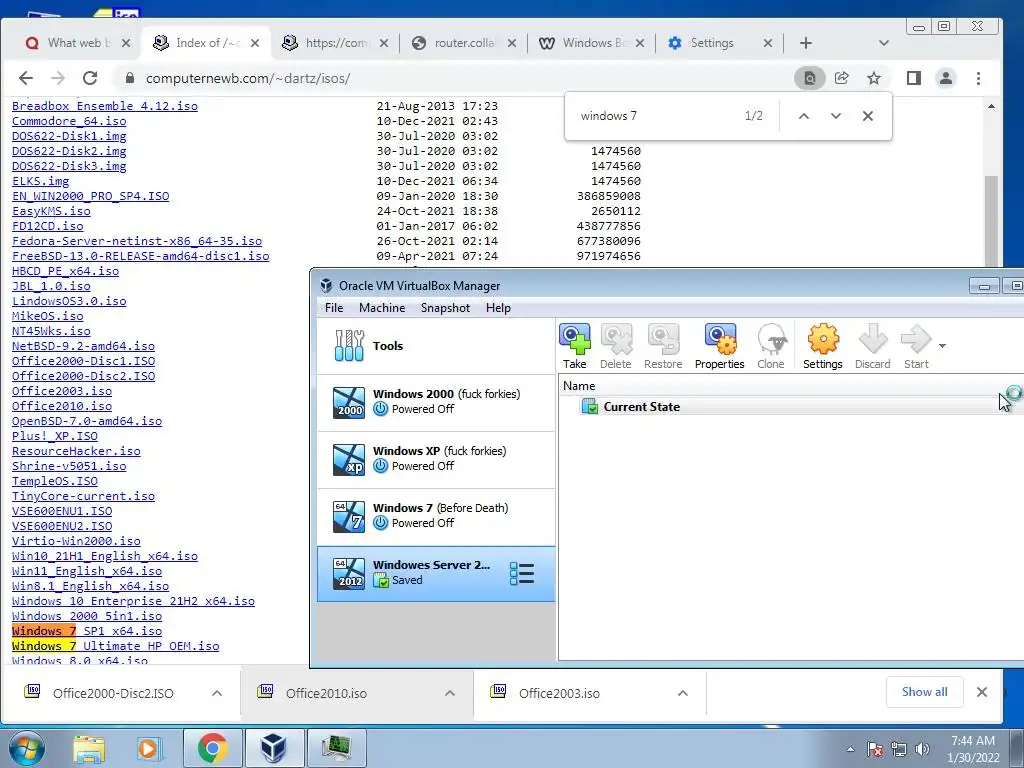The height and width of the screenshot is (768, 1024).
Task: Open link Win11_English_x64.iso
Action: (87, 571)
